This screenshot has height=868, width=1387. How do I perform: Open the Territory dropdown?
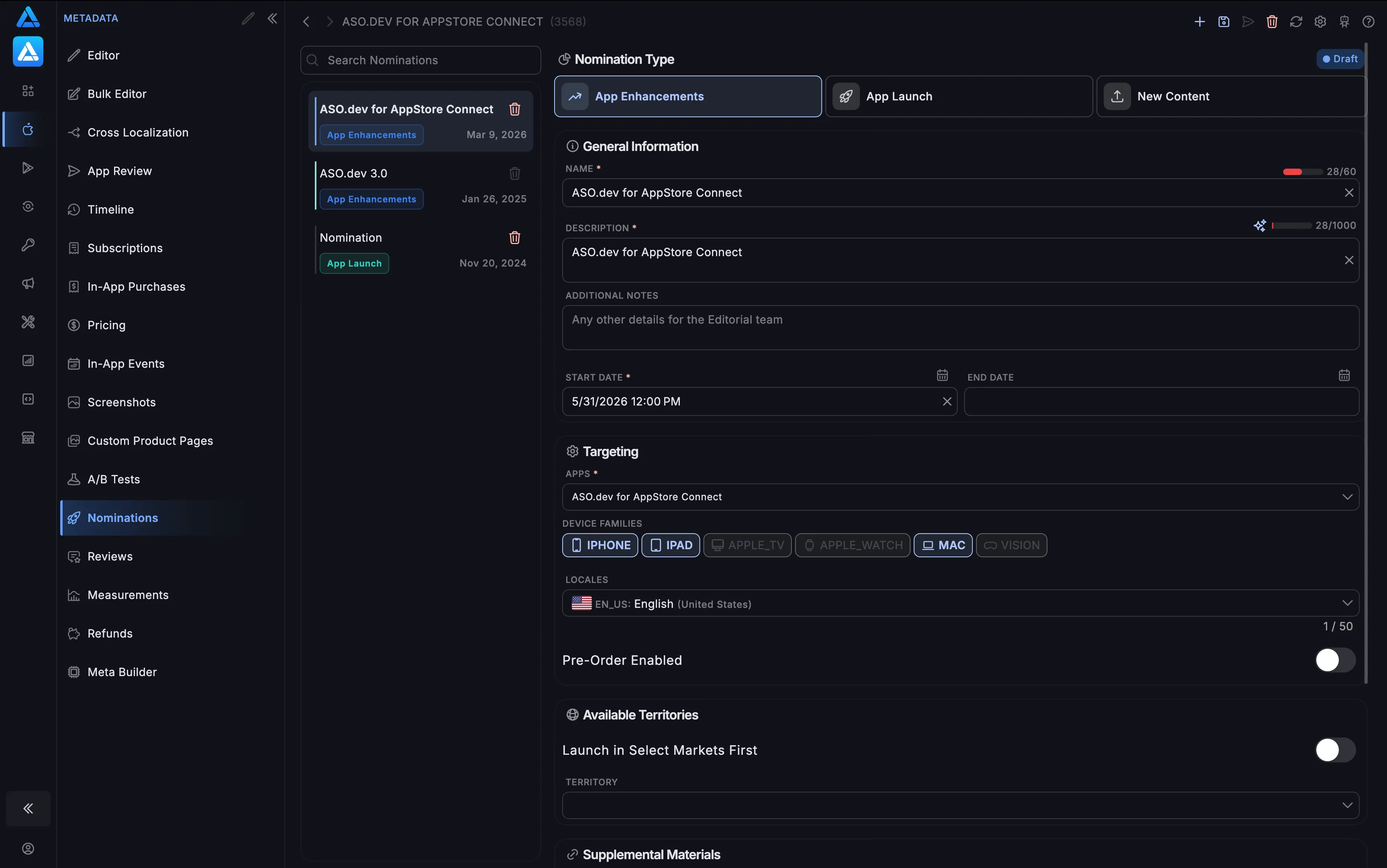pyautogui.click(x=961, y=805)
